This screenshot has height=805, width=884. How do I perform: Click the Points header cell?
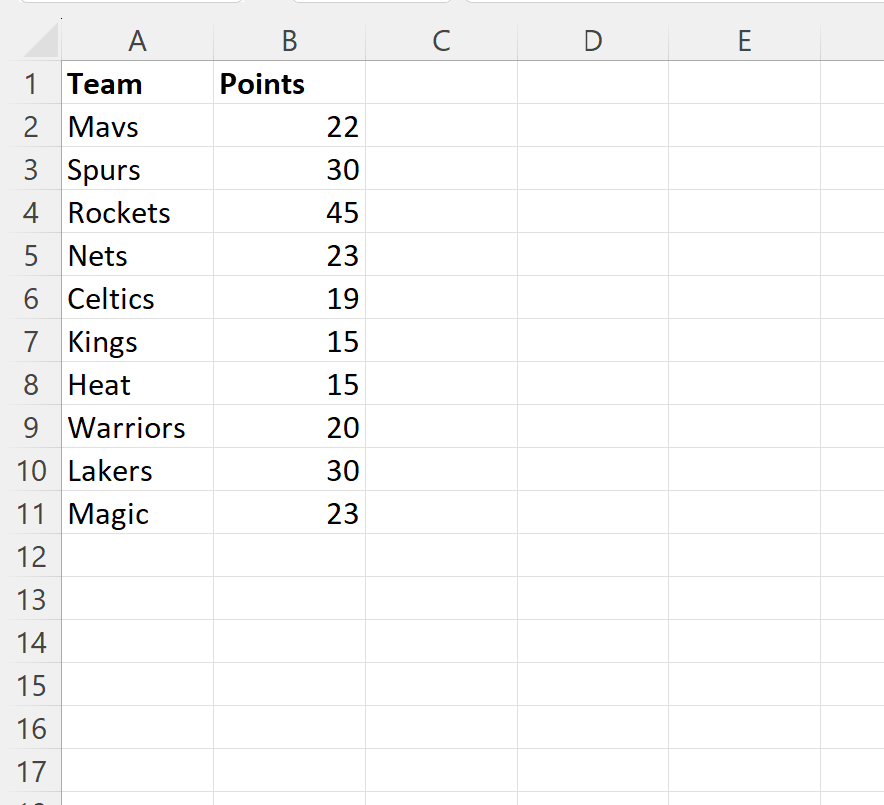289,84
